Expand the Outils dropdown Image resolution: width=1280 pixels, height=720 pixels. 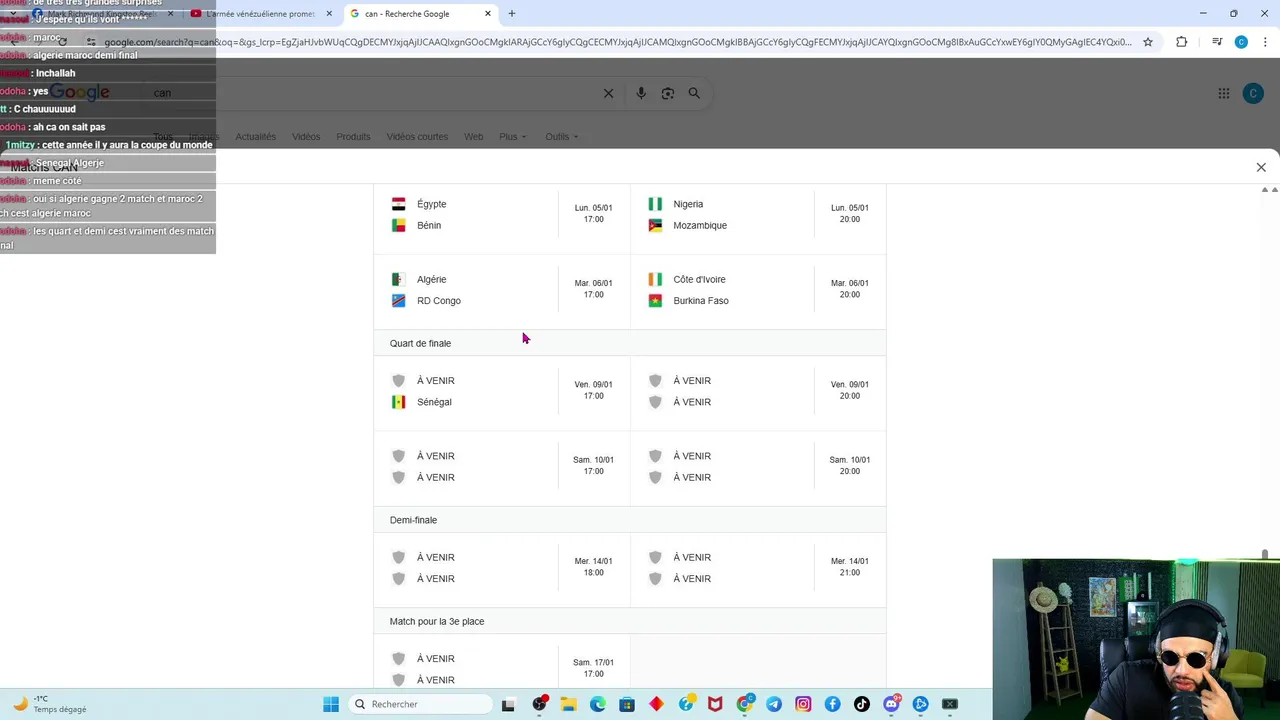coord(561,137)
